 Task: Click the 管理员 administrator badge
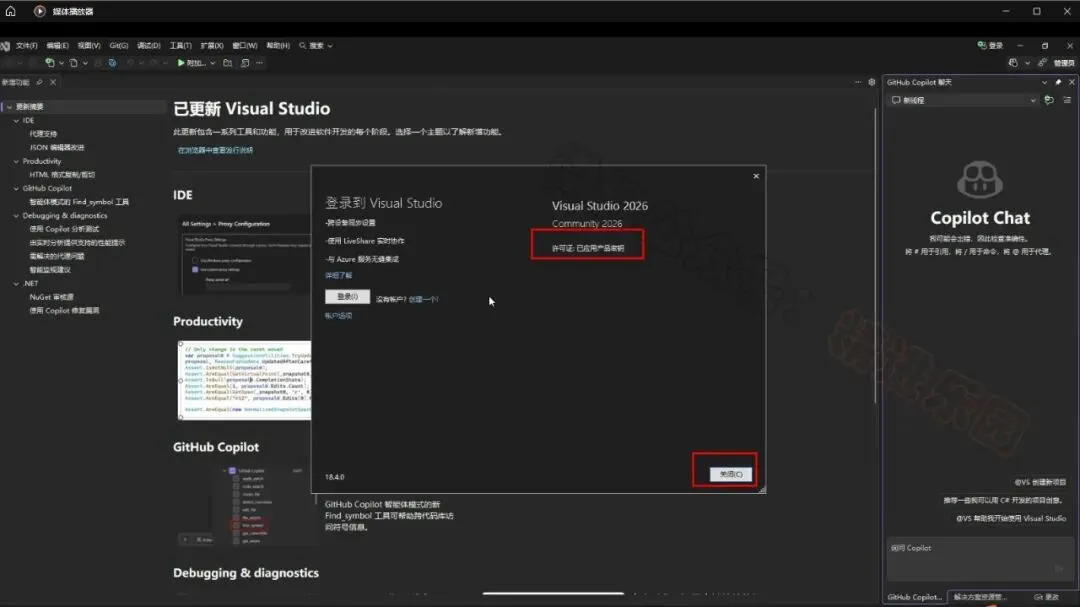(1063, 63)
